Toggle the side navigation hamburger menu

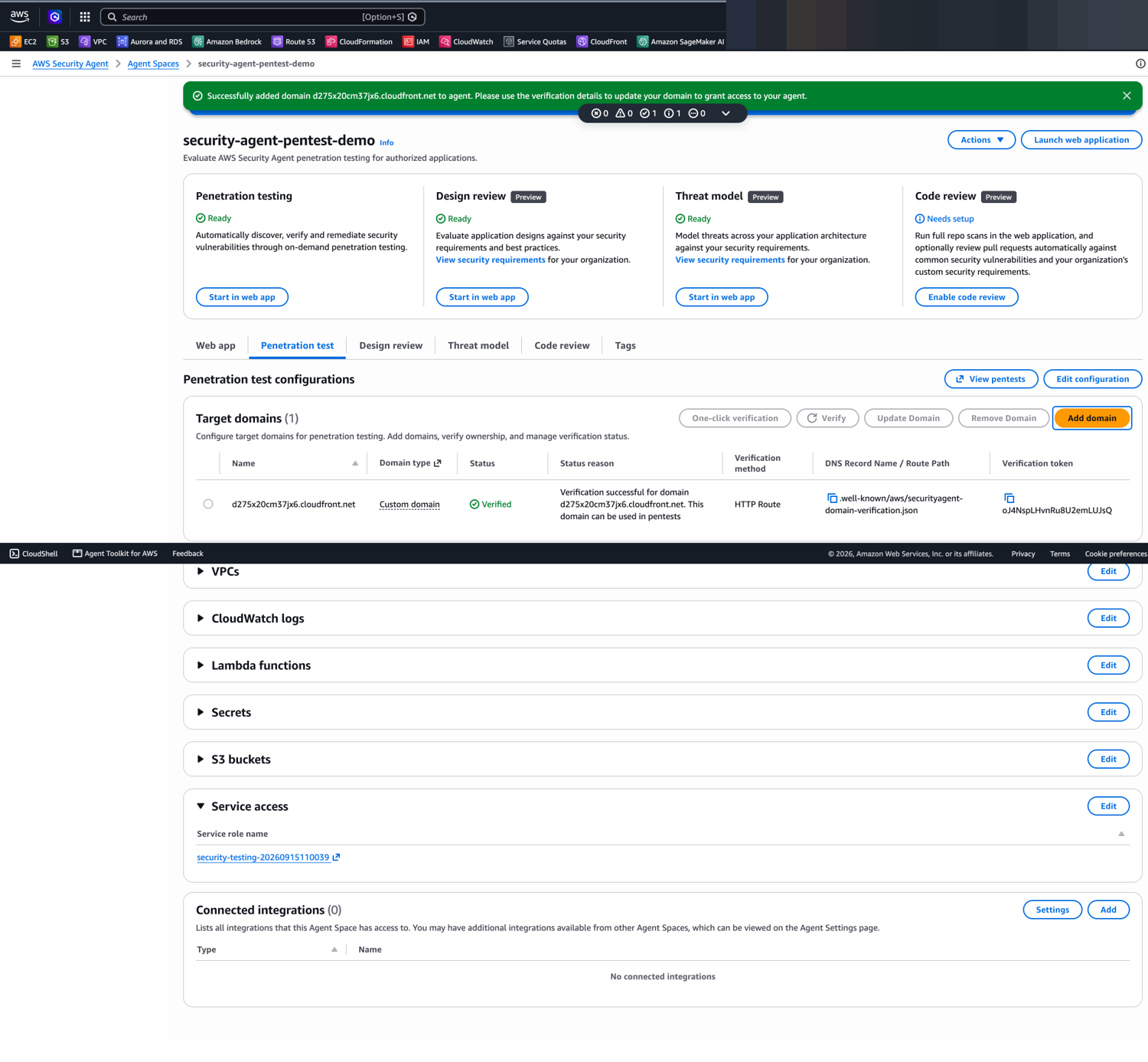16,64
